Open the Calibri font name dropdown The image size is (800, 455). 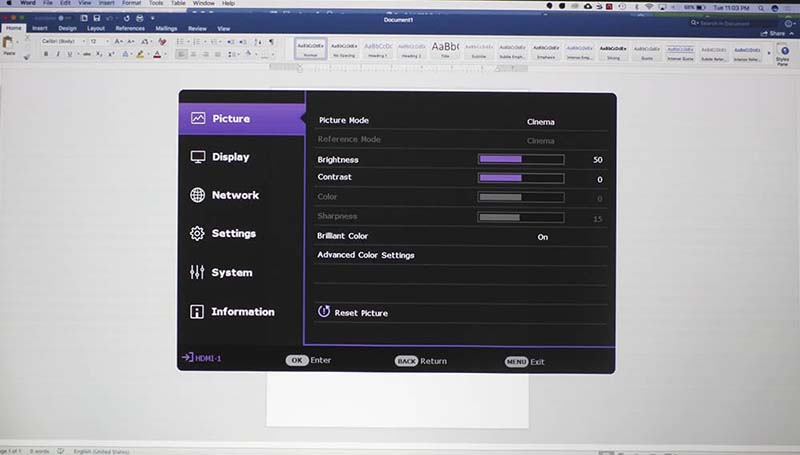[63, 41]
